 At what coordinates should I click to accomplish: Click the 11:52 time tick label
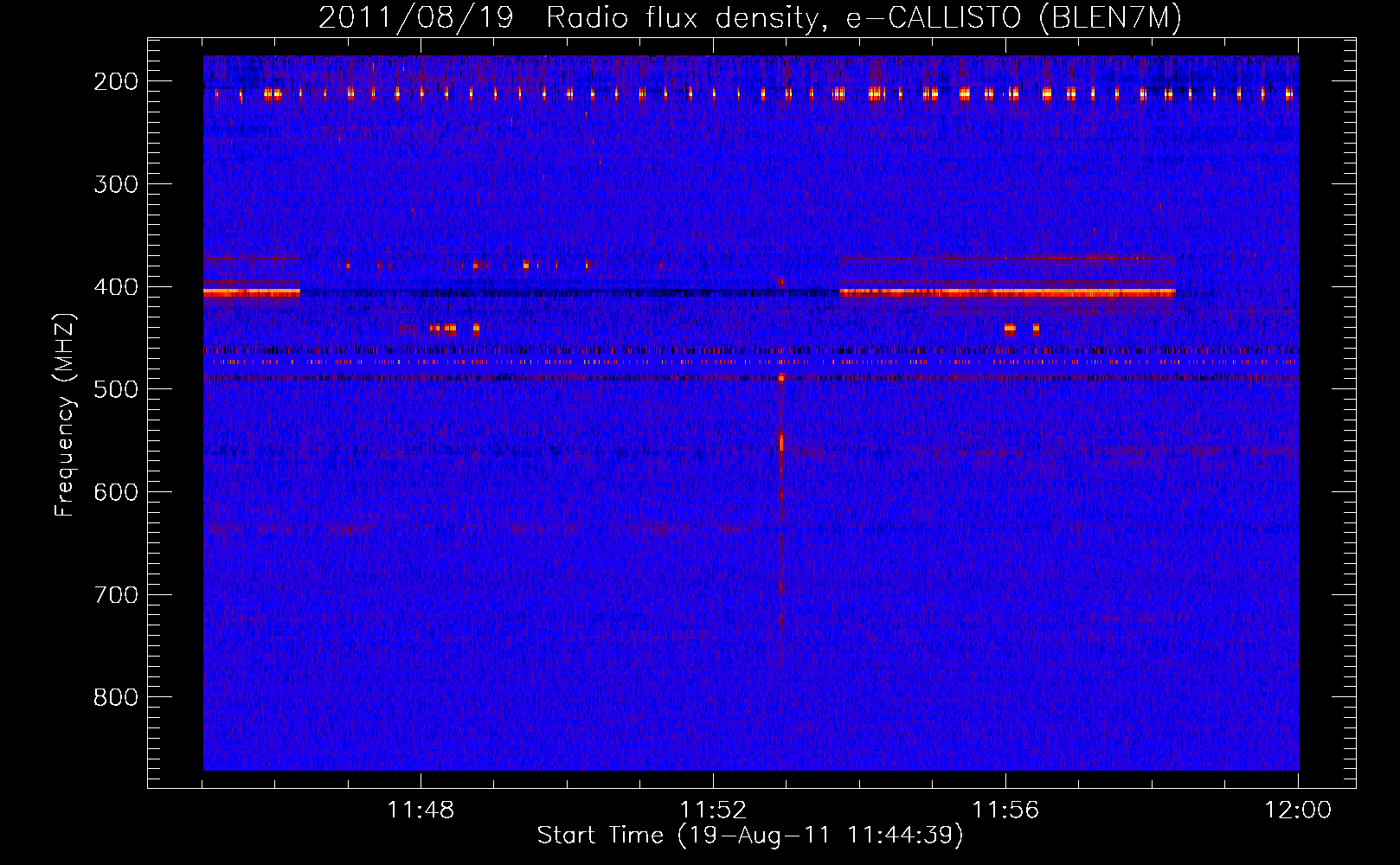tap(713, 811)
